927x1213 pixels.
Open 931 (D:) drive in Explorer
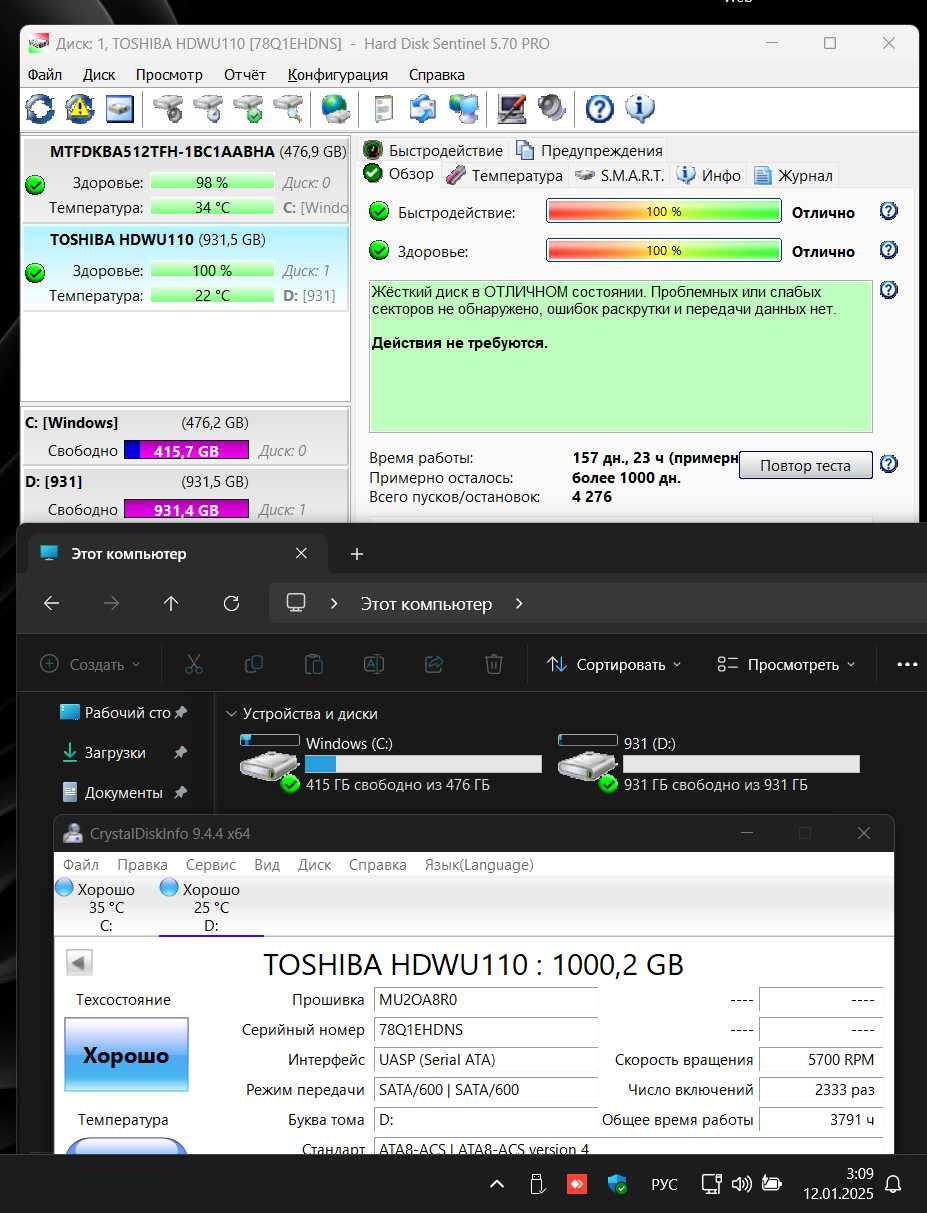pyautogui.click(x=709, y=764)
